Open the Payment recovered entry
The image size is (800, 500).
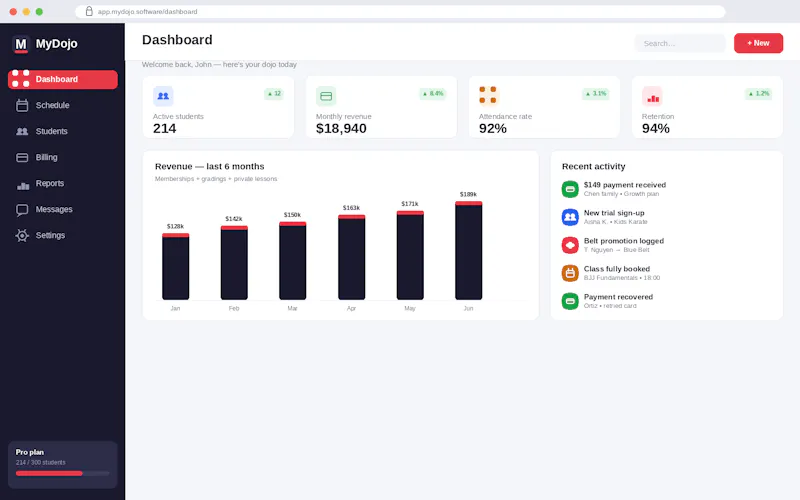pyautogui.click(x=666, y=302)
